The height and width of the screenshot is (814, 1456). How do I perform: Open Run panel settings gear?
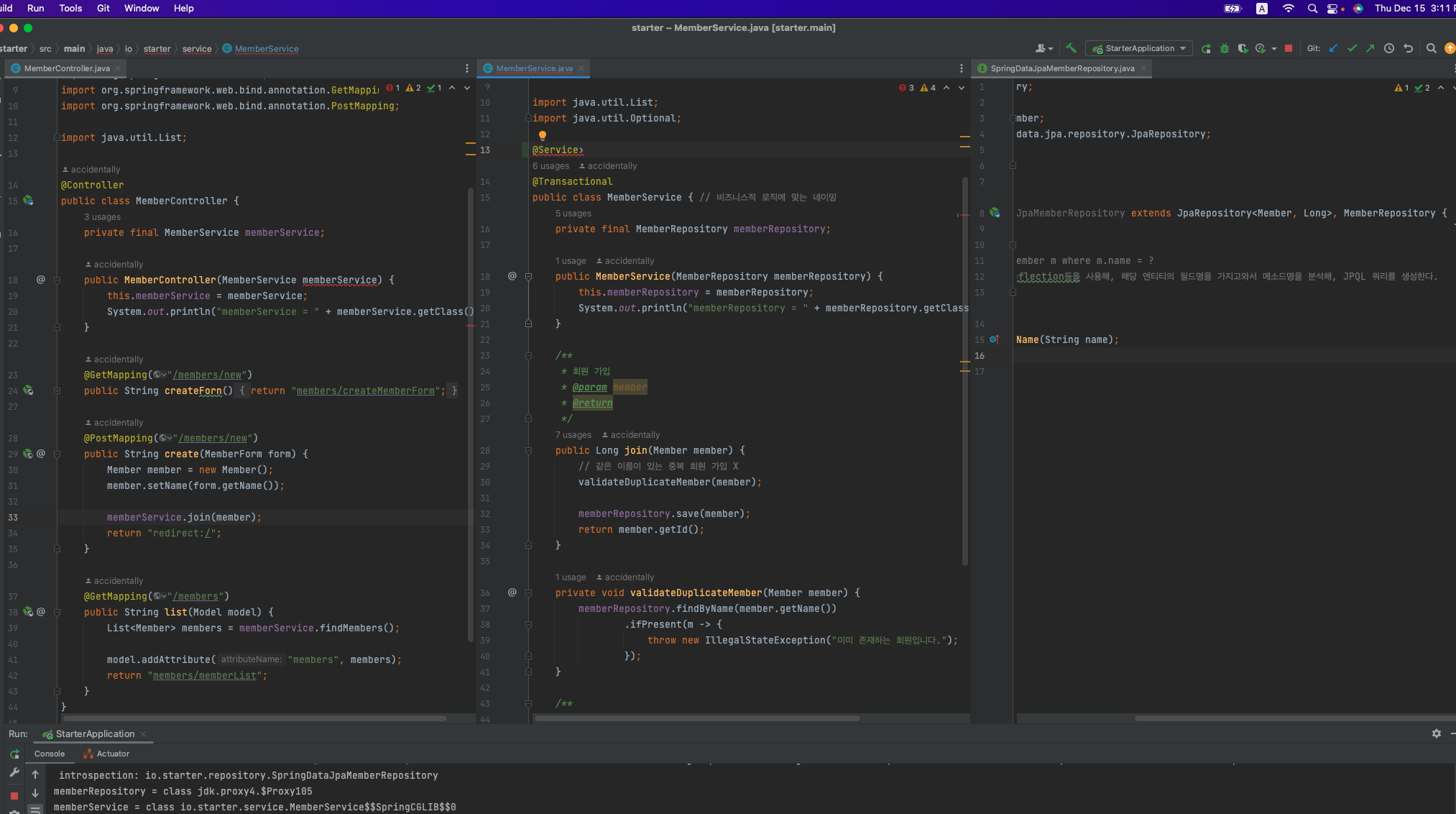(1437, 733)
